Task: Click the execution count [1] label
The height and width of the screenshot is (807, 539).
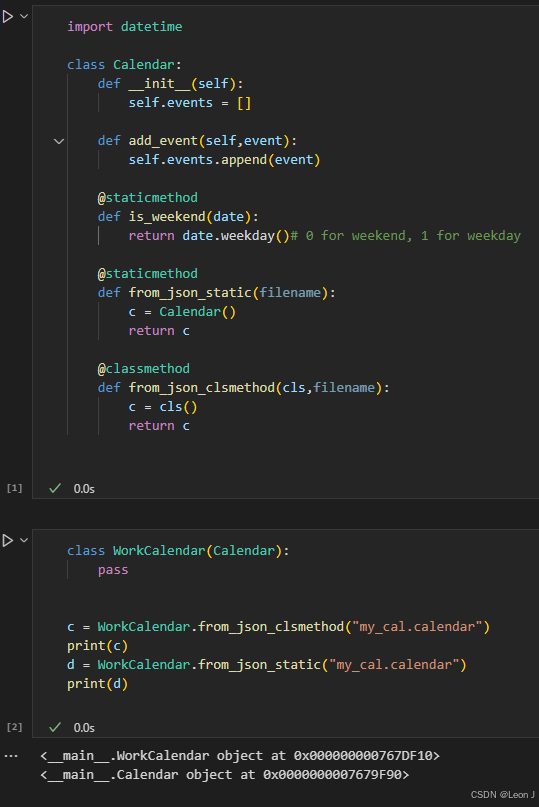Action: tap(14, 488)
